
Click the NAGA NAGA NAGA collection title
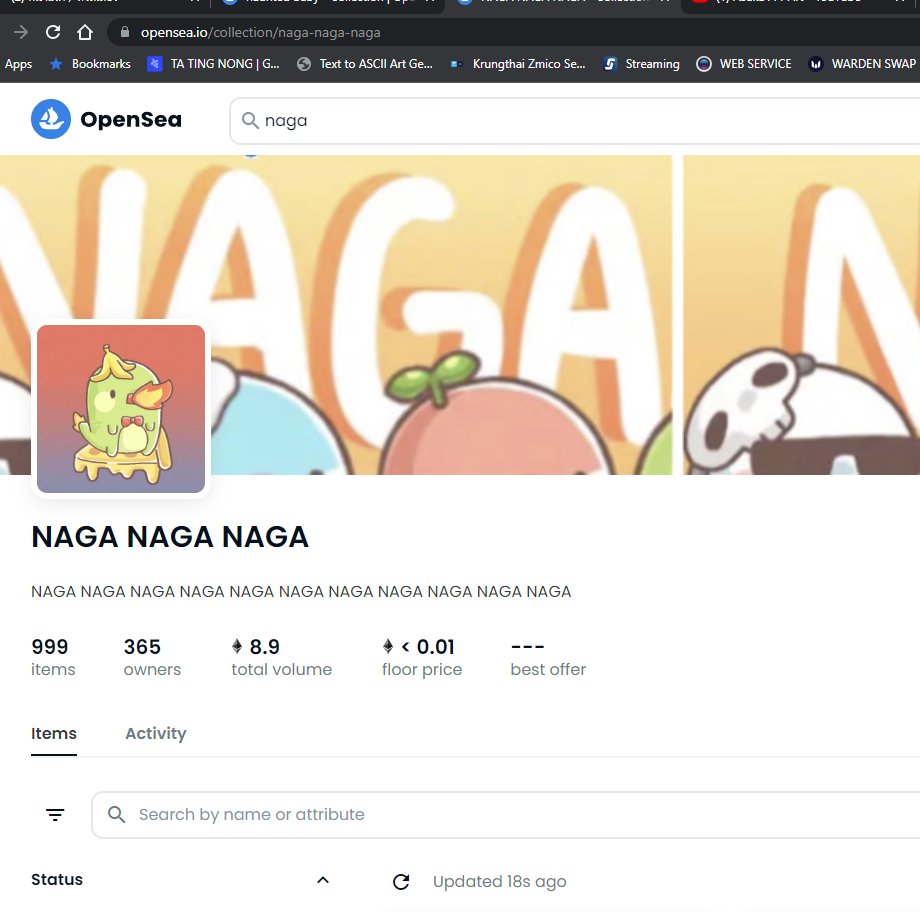click(170, 537)
